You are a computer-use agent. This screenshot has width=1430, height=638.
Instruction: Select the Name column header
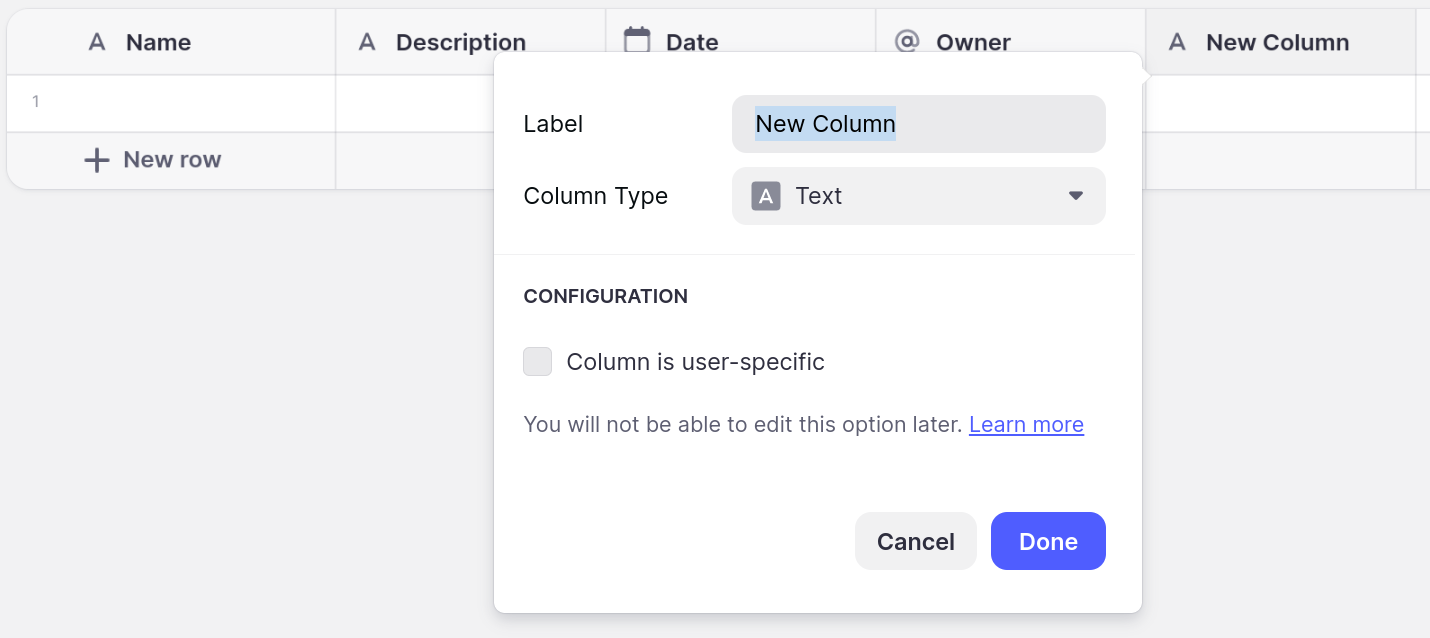(158, 42)
